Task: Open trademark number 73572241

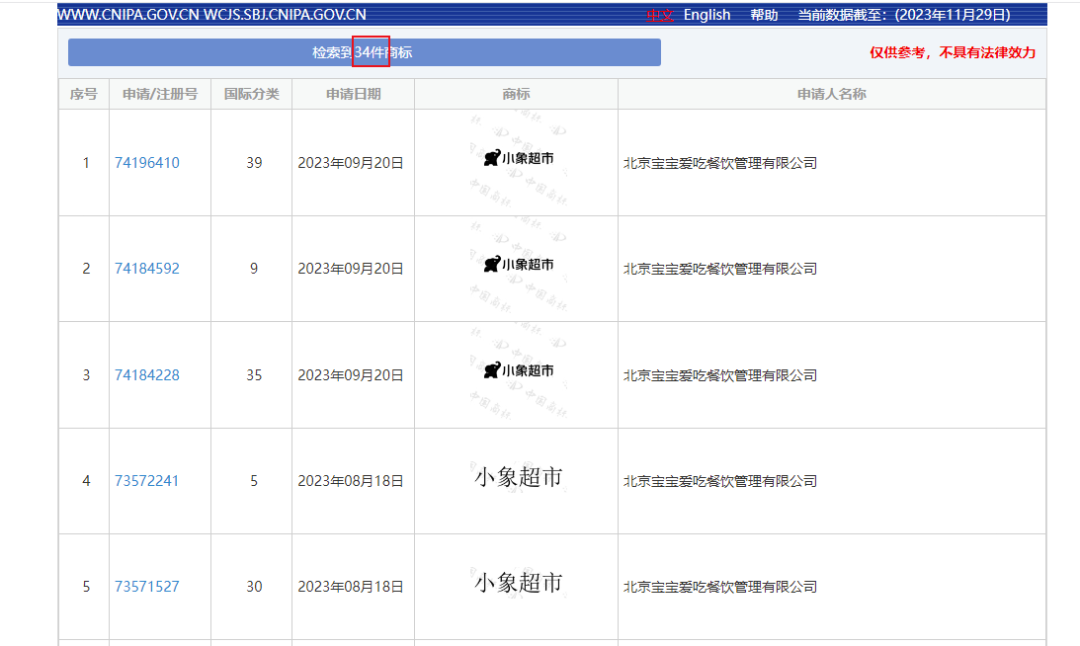Action: (147, 481)
